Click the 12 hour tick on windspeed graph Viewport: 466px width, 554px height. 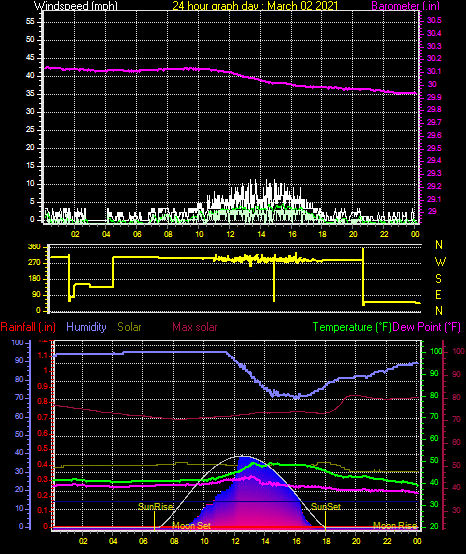point(230,234)
